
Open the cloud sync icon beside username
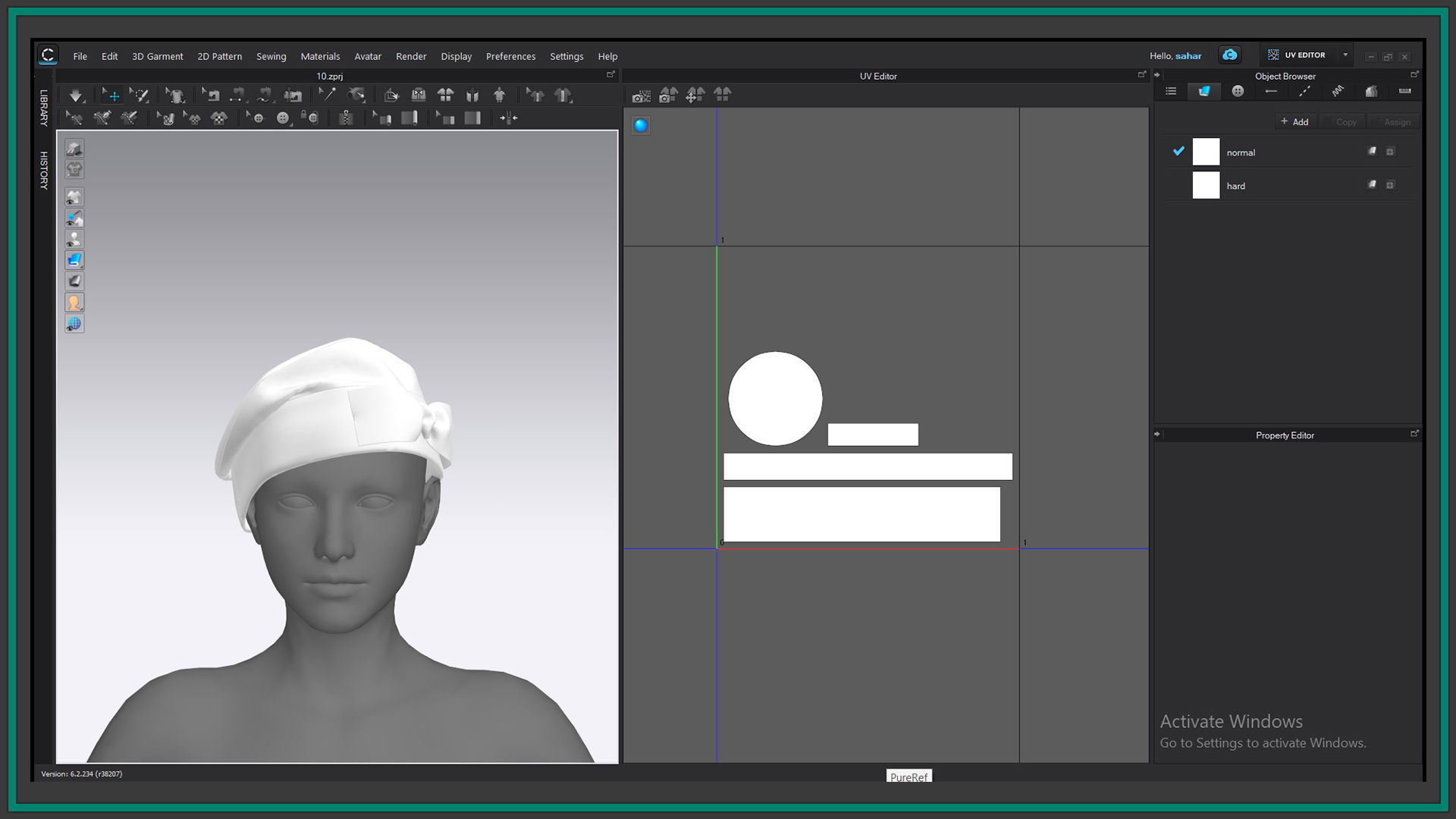1229,55
